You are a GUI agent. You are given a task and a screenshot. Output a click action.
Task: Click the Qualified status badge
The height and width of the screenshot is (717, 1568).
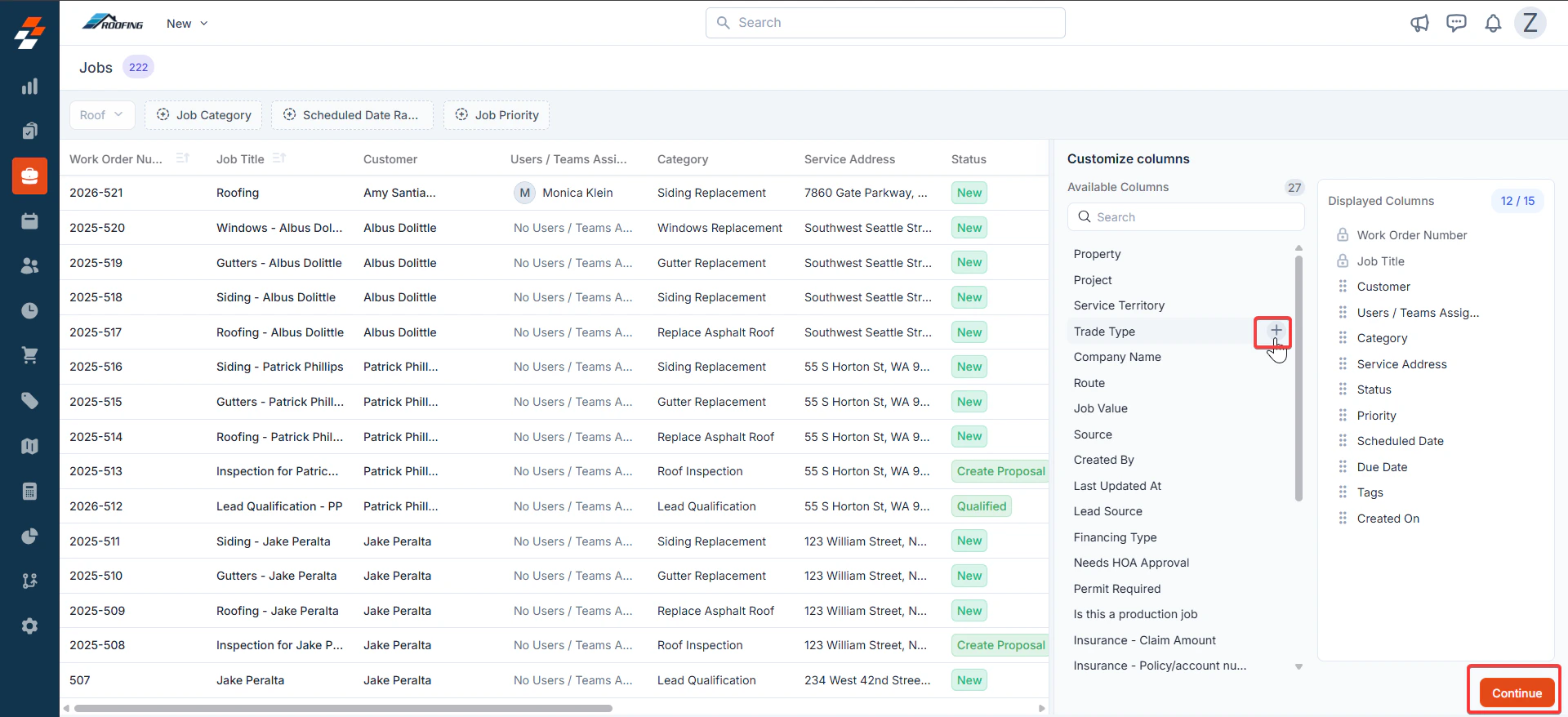pos(981,506)
